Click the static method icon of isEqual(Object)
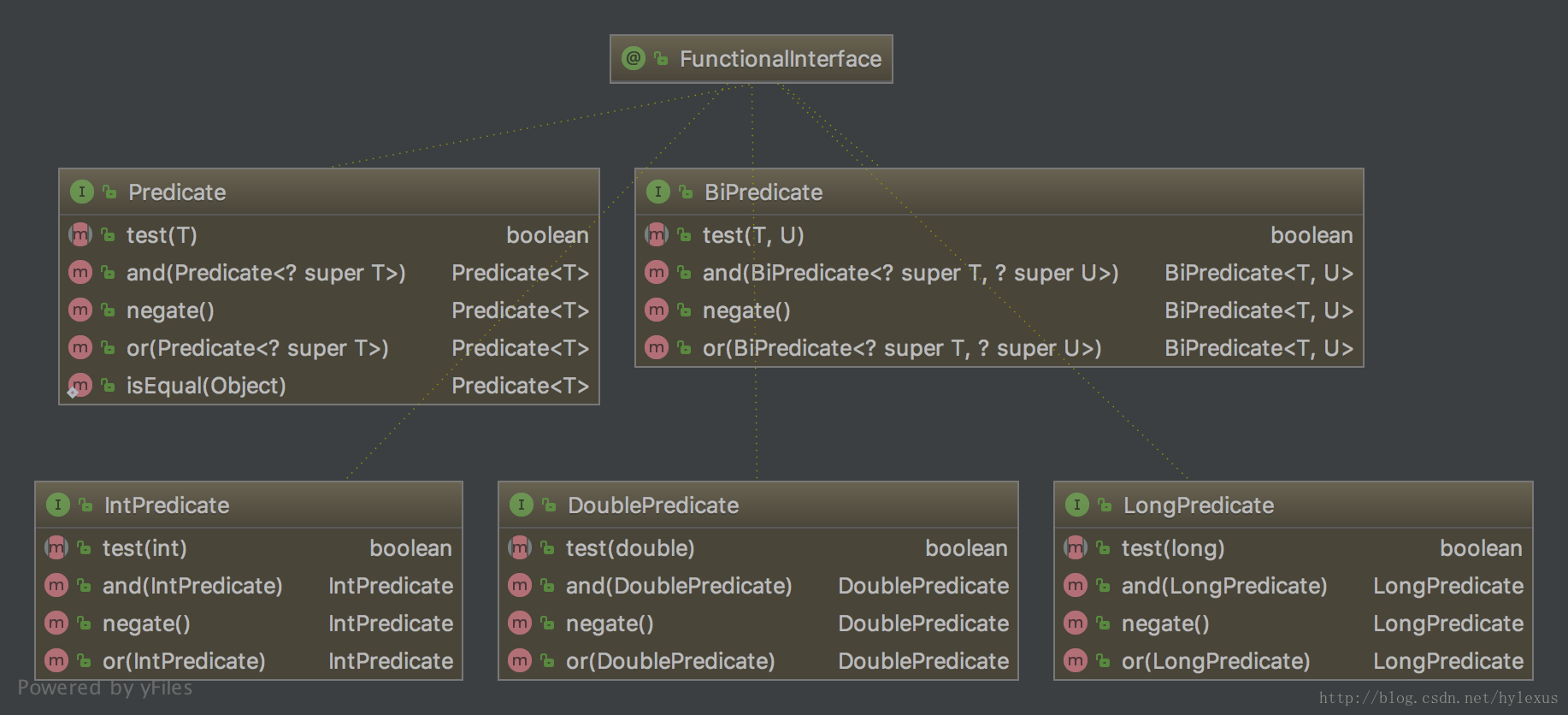Screen dimensions: 1568x715 pos(80,386)
